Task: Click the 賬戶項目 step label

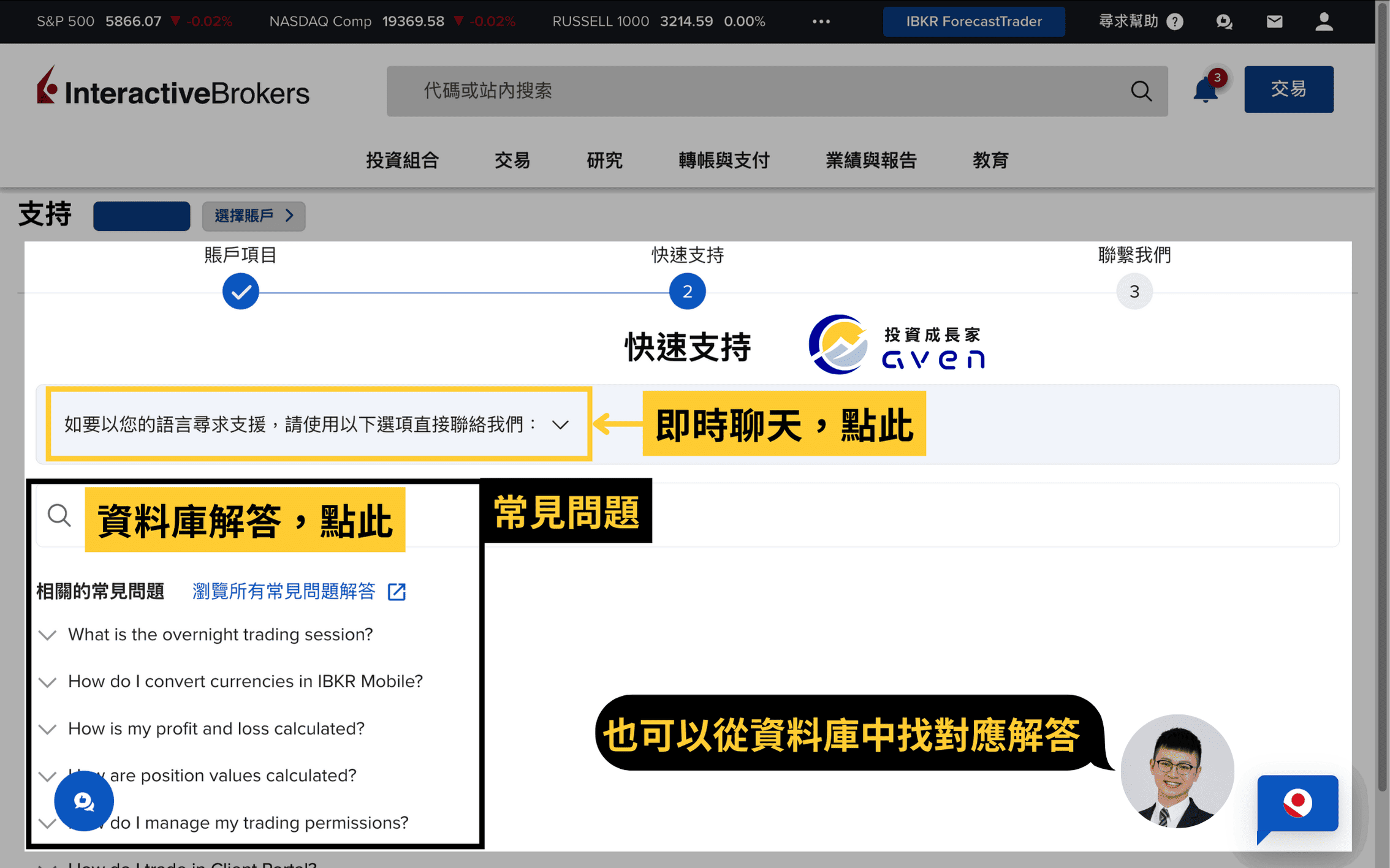Action: pyautogui.click(x=240, y=255)
